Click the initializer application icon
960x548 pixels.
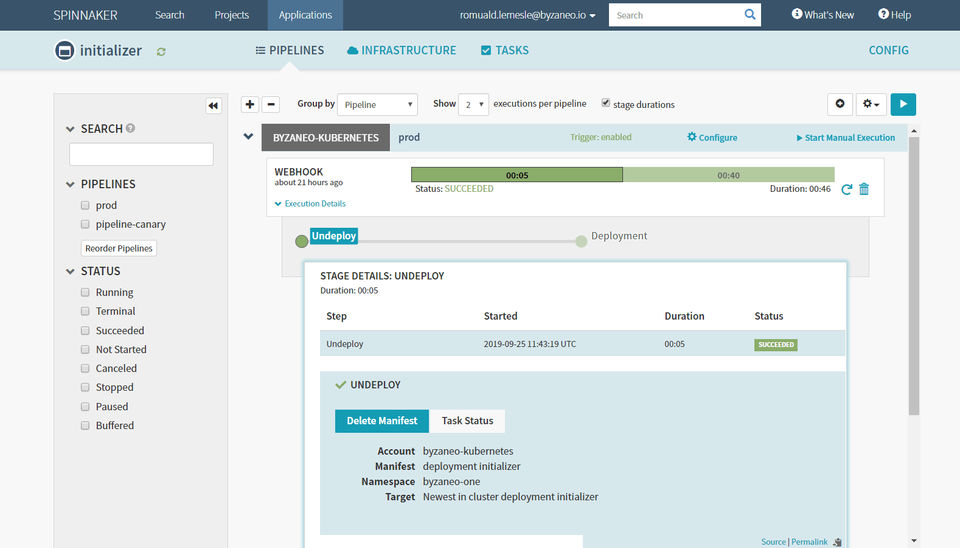(64, 50)
